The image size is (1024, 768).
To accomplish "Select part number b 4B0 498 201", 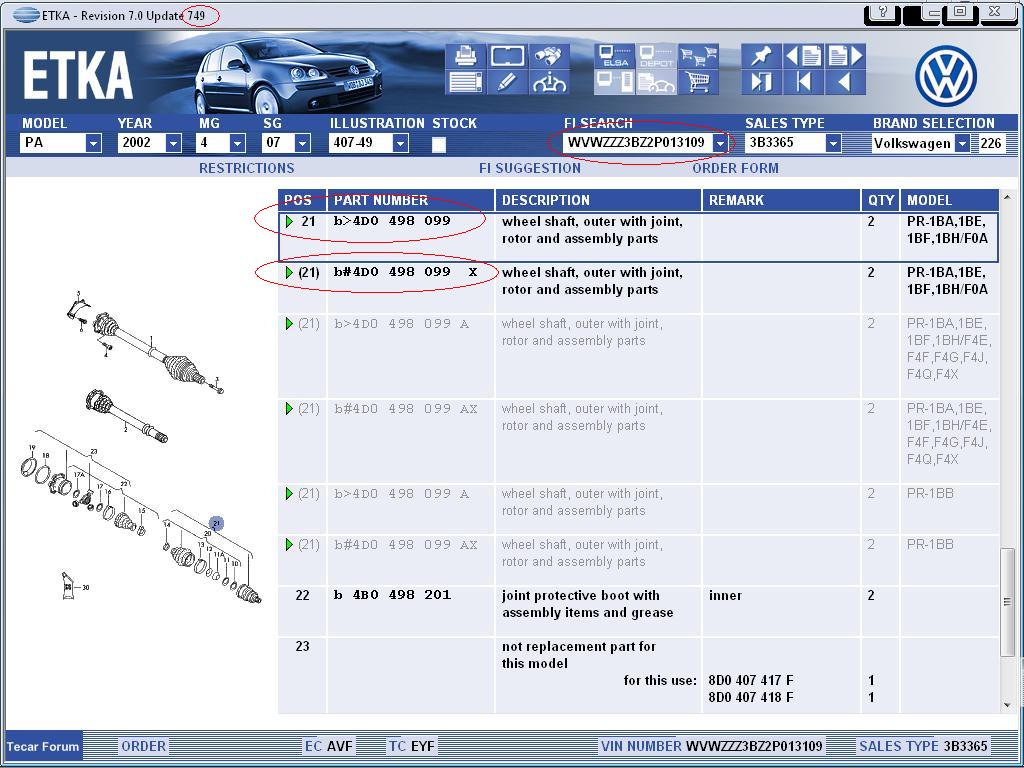I will (x=392, y=595).
